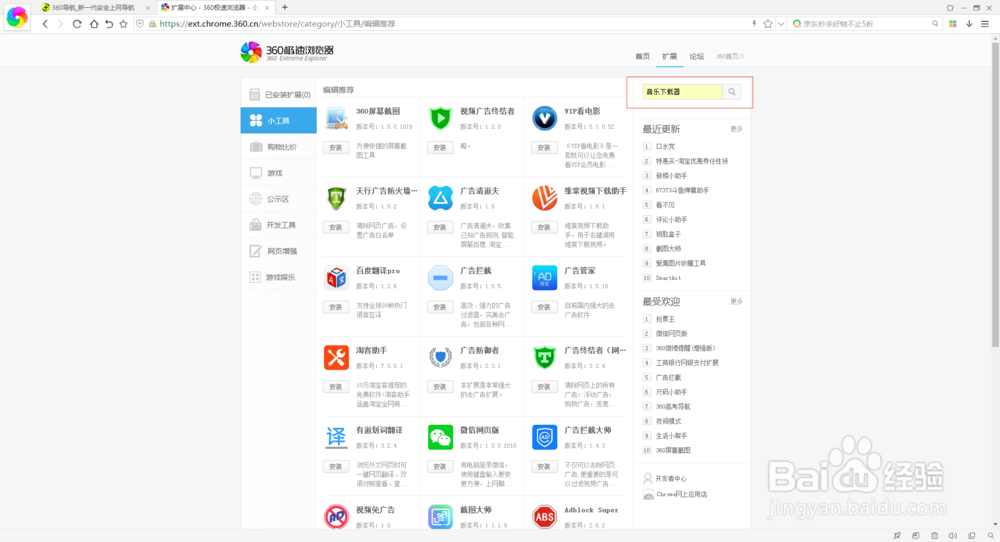Install the 淘客助手 extension
1000x542 pixels.
[335, 386]
